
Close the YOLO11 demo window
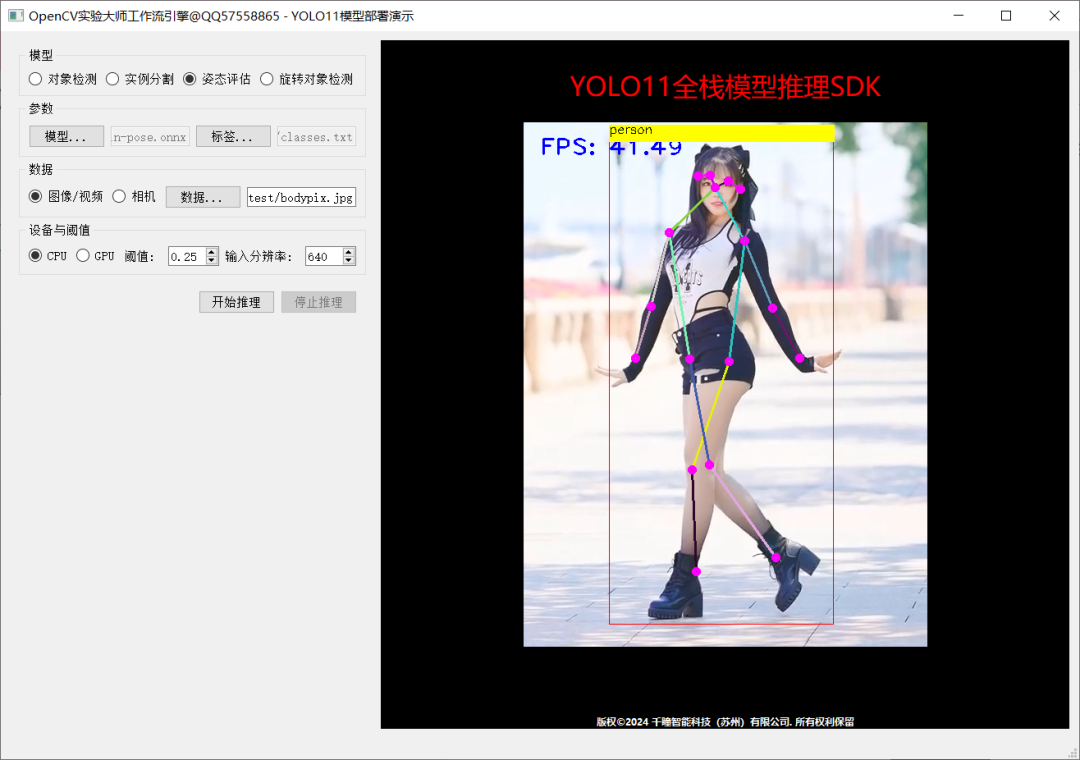coord(1055,15)
